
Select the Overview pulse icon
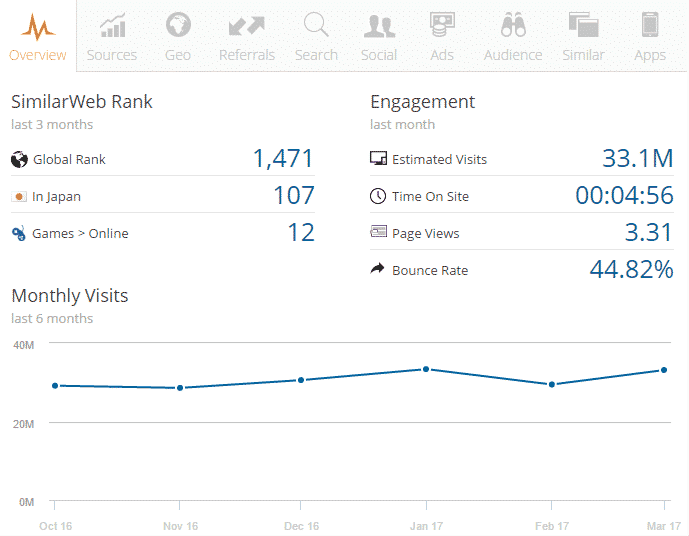coord(38,26)
